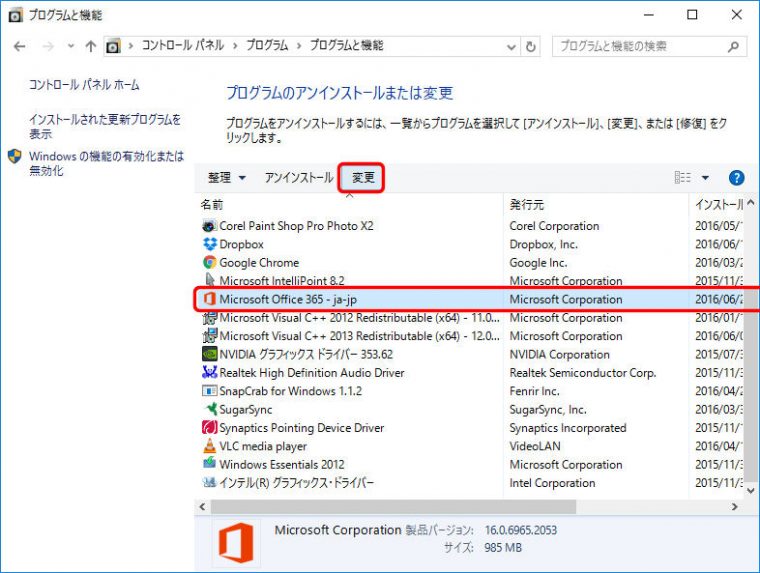Click the Realtek audio driver icon
Viewport: 760px width, 573px height.
(x=209, y=372)
